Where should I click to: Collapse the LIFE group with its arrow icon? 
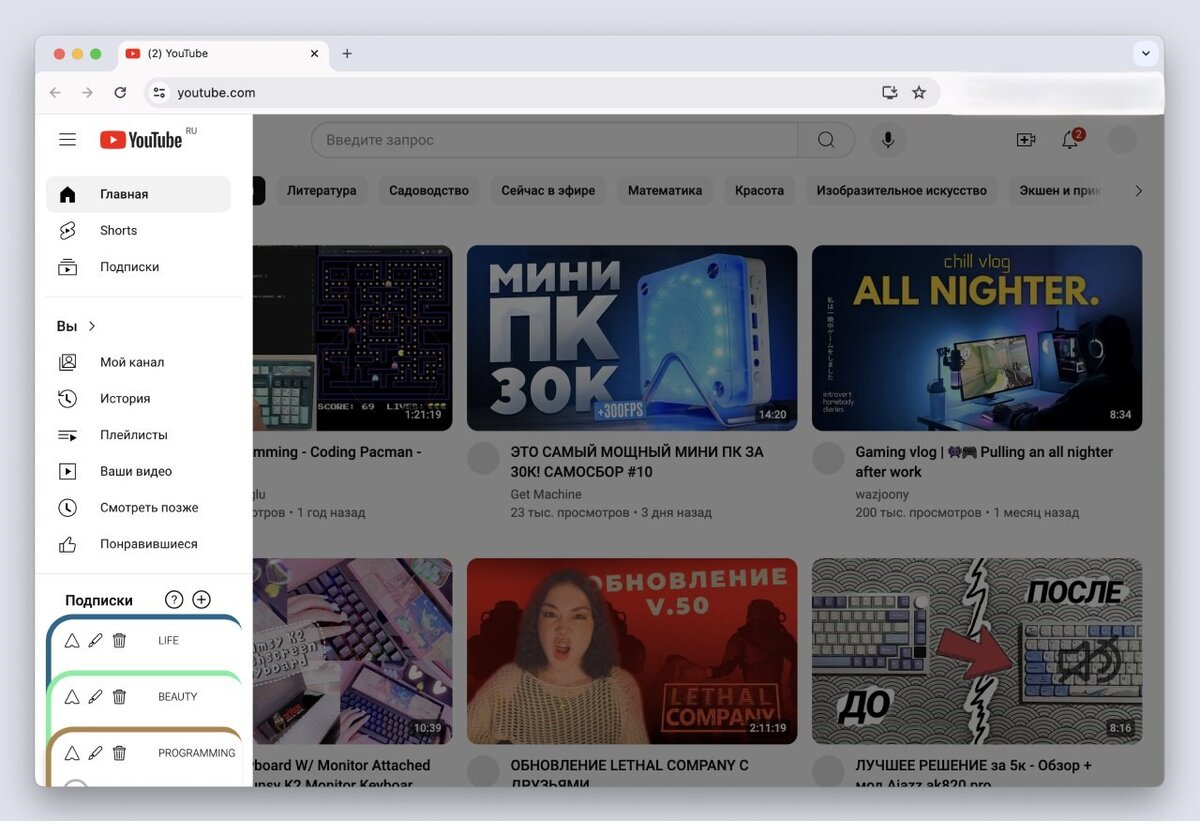72,641
